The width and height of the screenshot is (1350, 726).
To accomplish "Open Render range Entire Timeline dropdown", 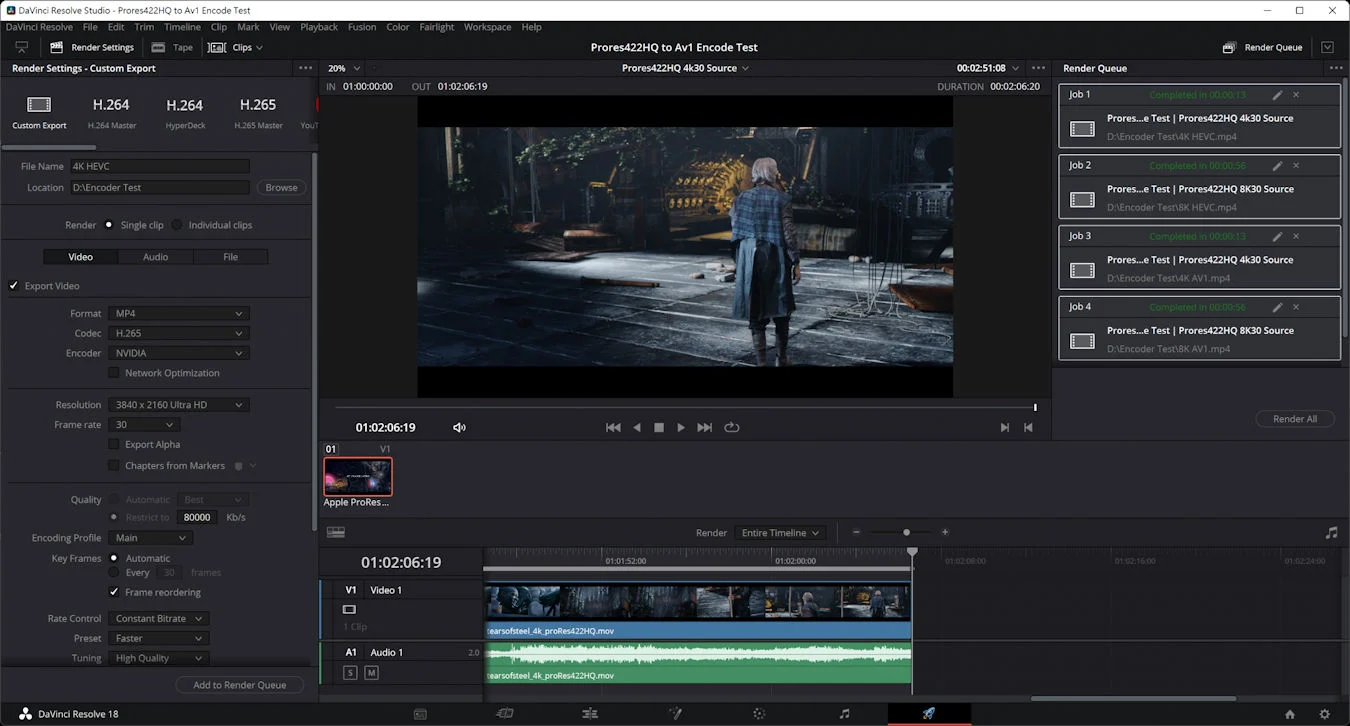I will tap(780, 533).
